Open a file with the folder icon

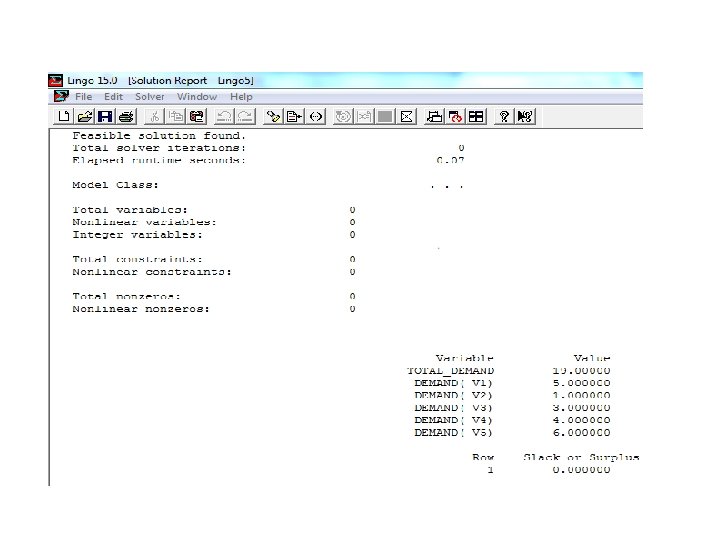[85, 117]
